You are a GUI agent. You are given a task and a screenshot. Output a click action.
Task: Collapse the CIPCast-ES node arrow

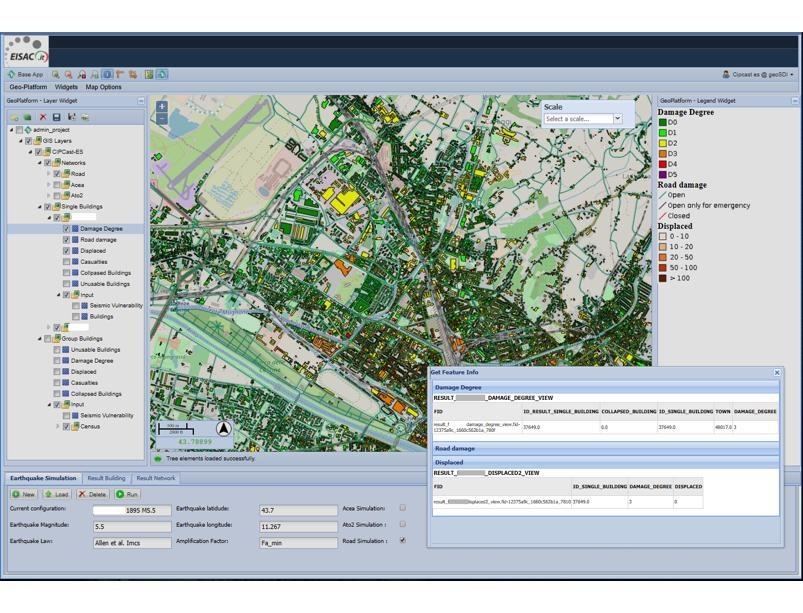pos(30,152)
